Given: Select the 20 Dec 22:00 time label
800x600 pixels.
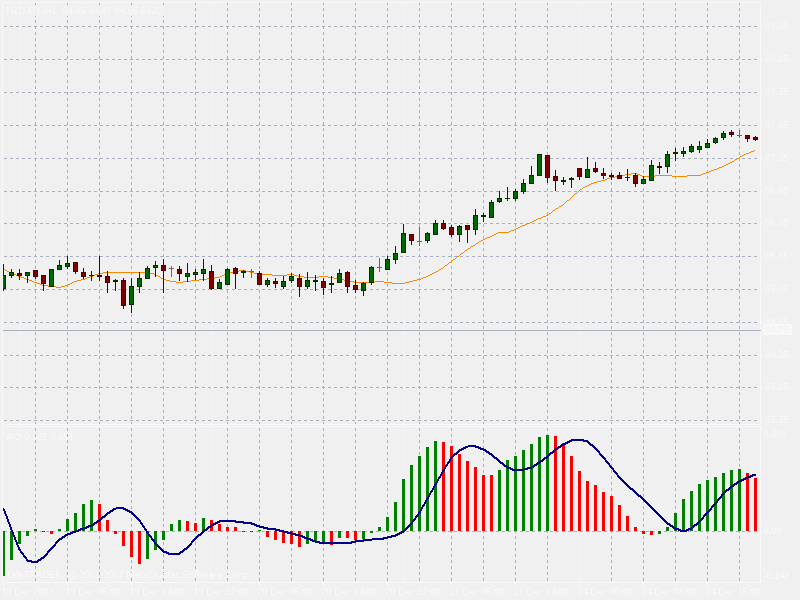Looking at the screenshot, I should (x=413, y=592).
